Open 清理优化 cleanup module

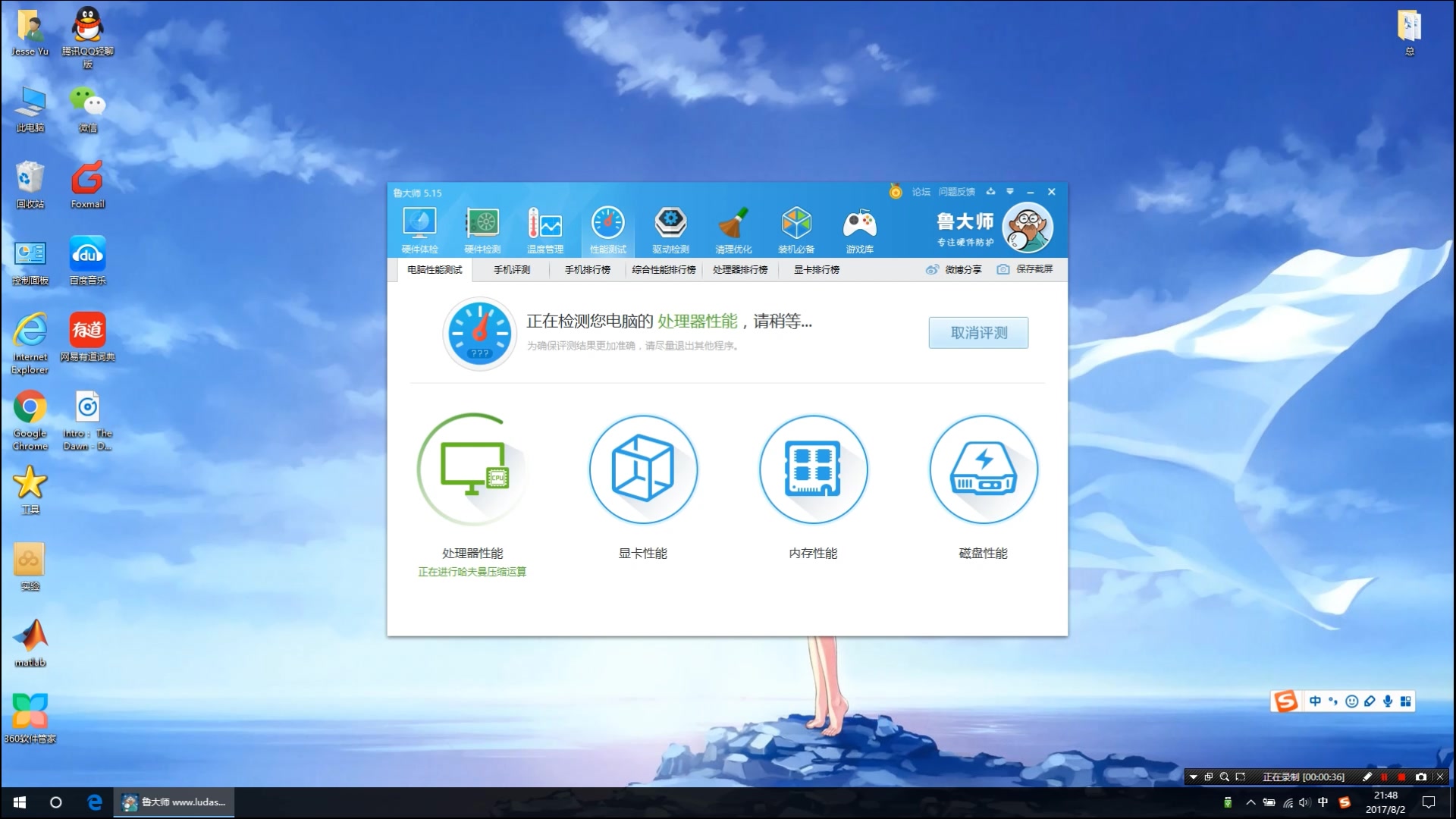point(733,230)
